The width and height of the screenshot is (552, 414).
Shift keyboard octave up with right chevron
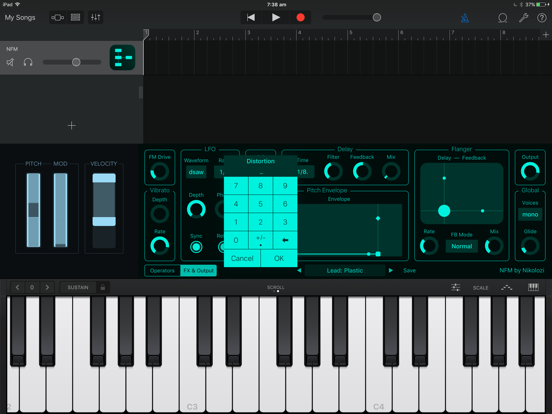point(47,287)
